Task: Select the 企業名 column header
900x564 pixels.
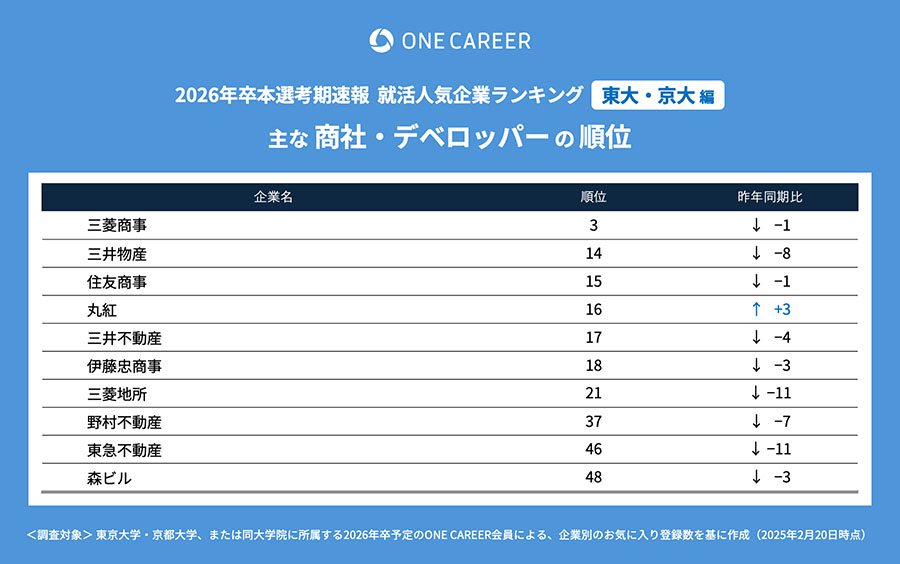Action: [x=272, y=197]
